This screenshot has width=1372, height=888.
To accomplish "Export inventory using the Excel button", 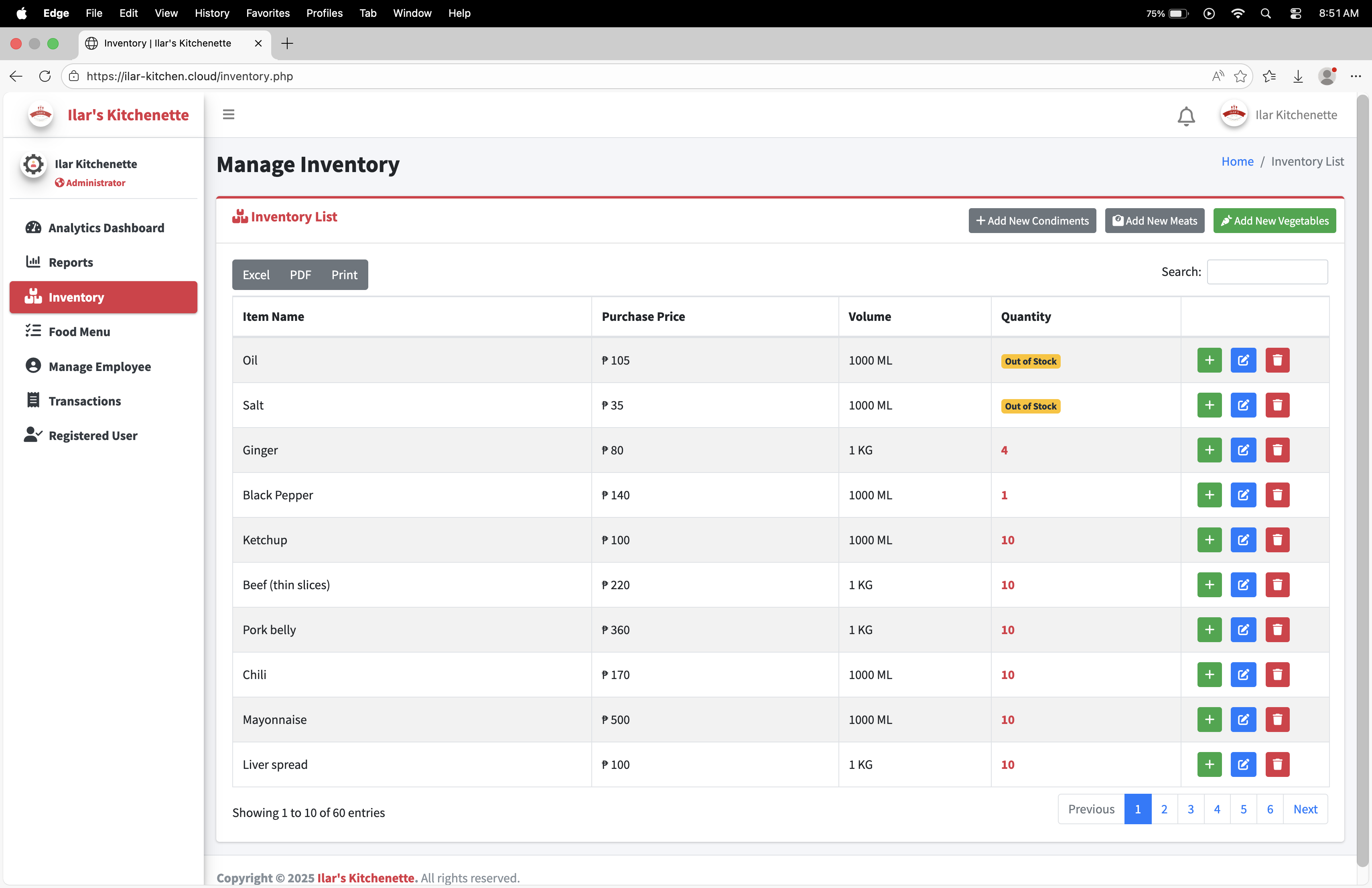I will coord(256,275).
